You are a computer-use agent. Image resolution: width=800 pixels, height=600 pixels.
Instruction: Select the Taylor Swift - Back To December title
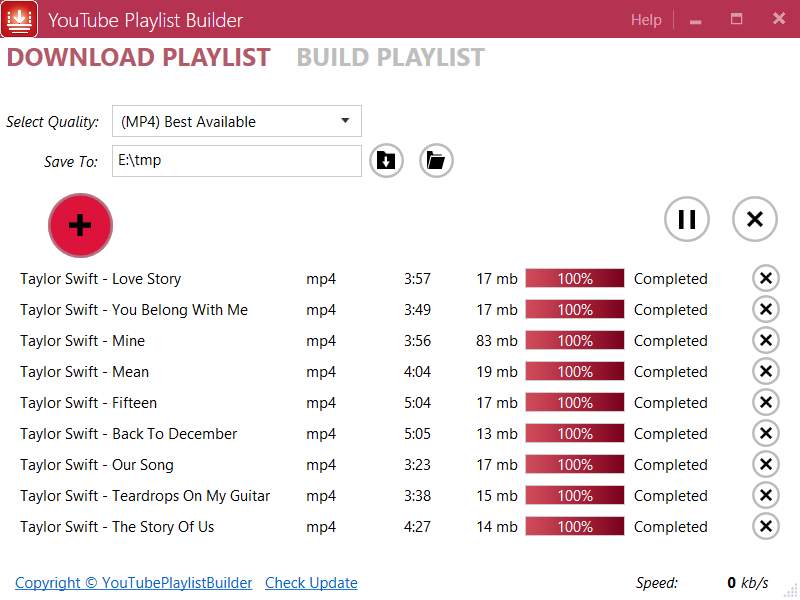click(x=129, y=434)
